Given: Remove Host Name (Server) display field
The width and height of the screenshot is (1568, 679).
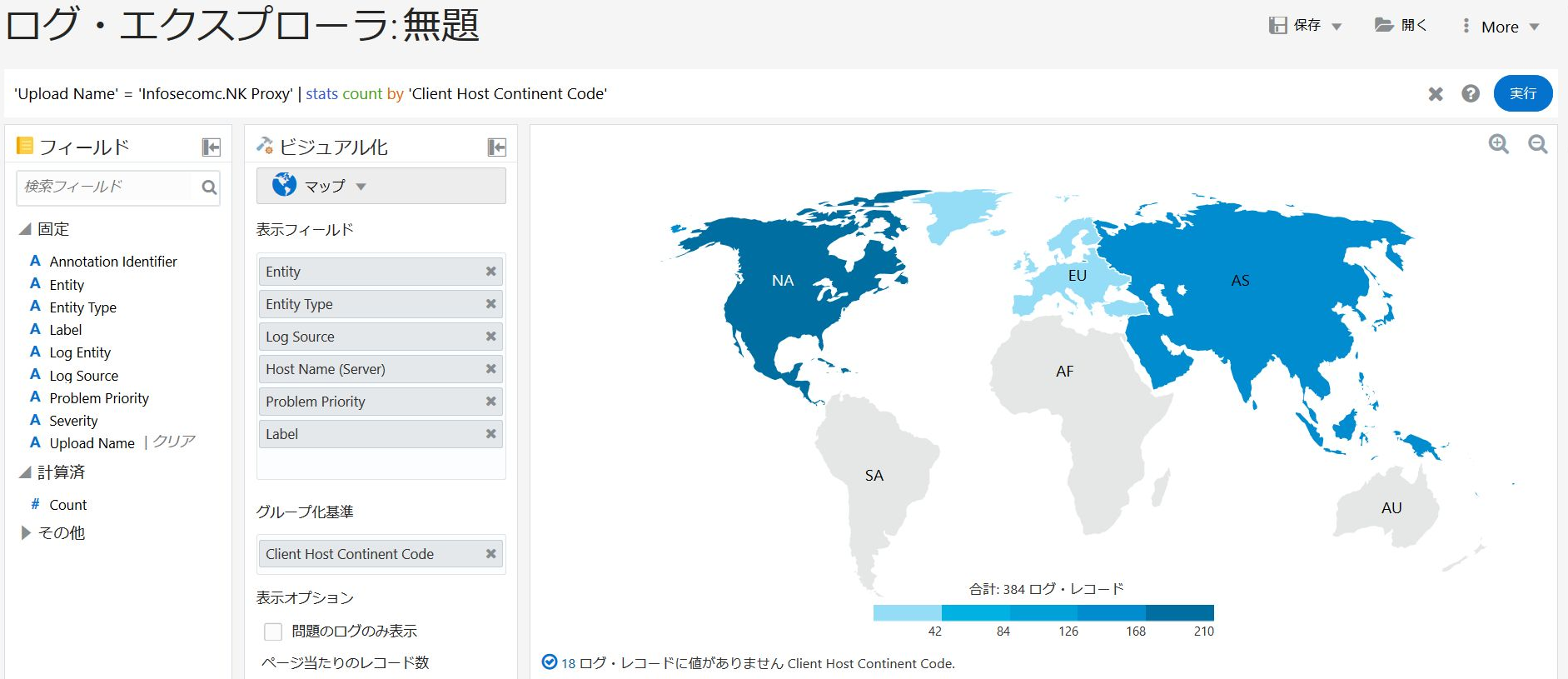Looking at the screenshot, I should [x=490, y=369].
